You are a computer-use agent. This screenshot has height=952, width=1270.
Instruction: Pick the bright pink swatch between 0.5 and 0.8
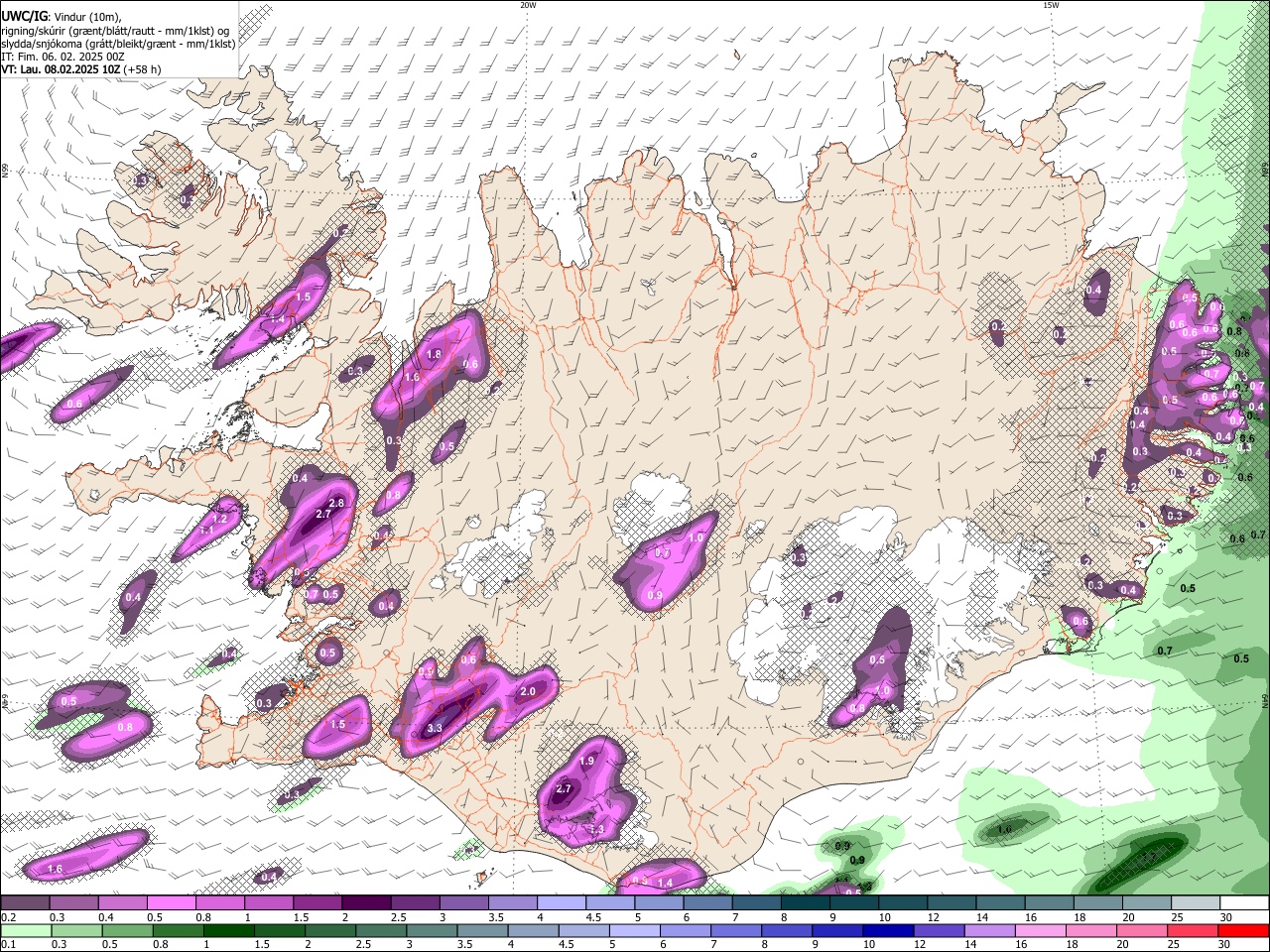tap(172, 902)
